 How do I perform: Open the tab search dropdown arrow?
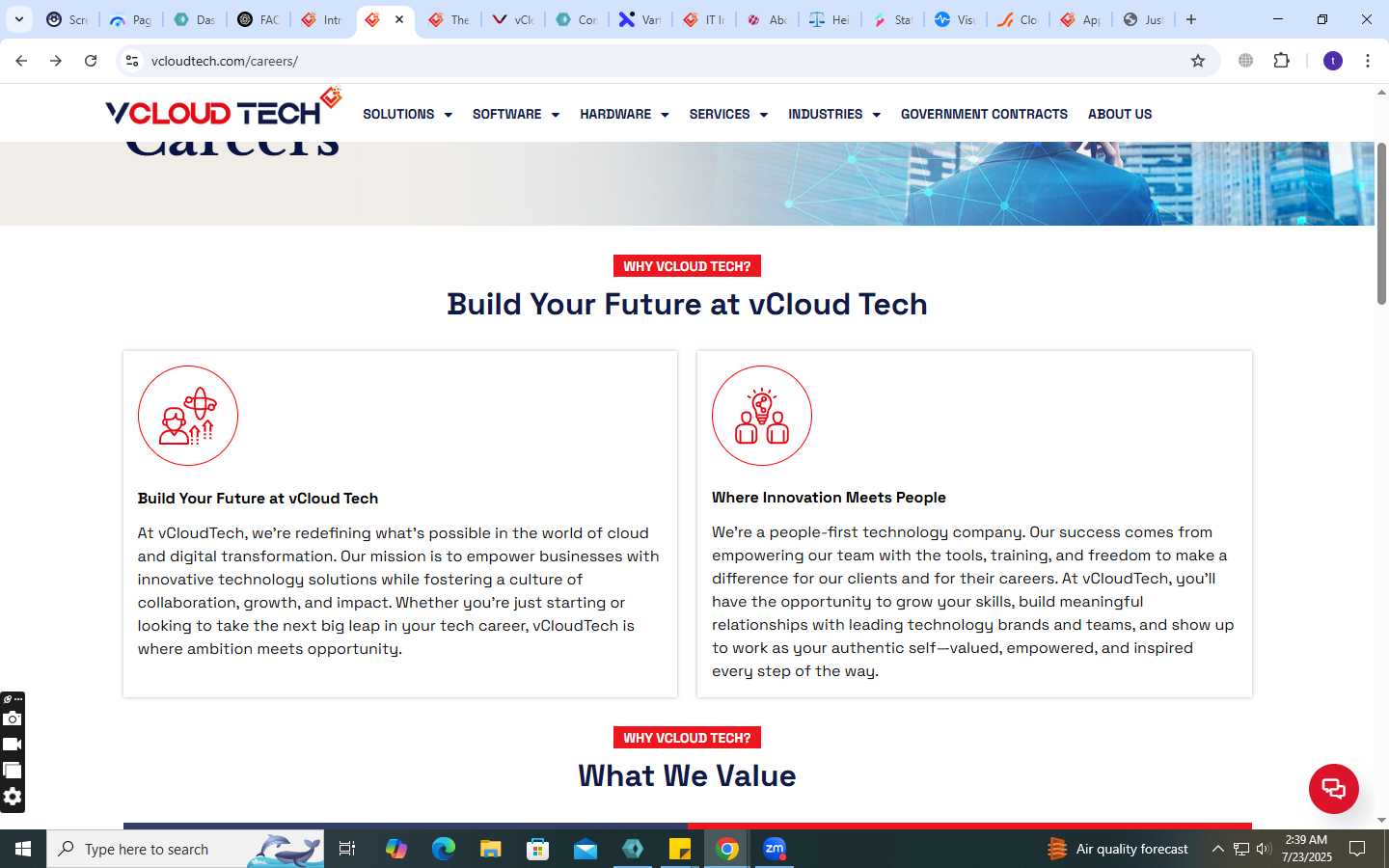coord(19,19)
